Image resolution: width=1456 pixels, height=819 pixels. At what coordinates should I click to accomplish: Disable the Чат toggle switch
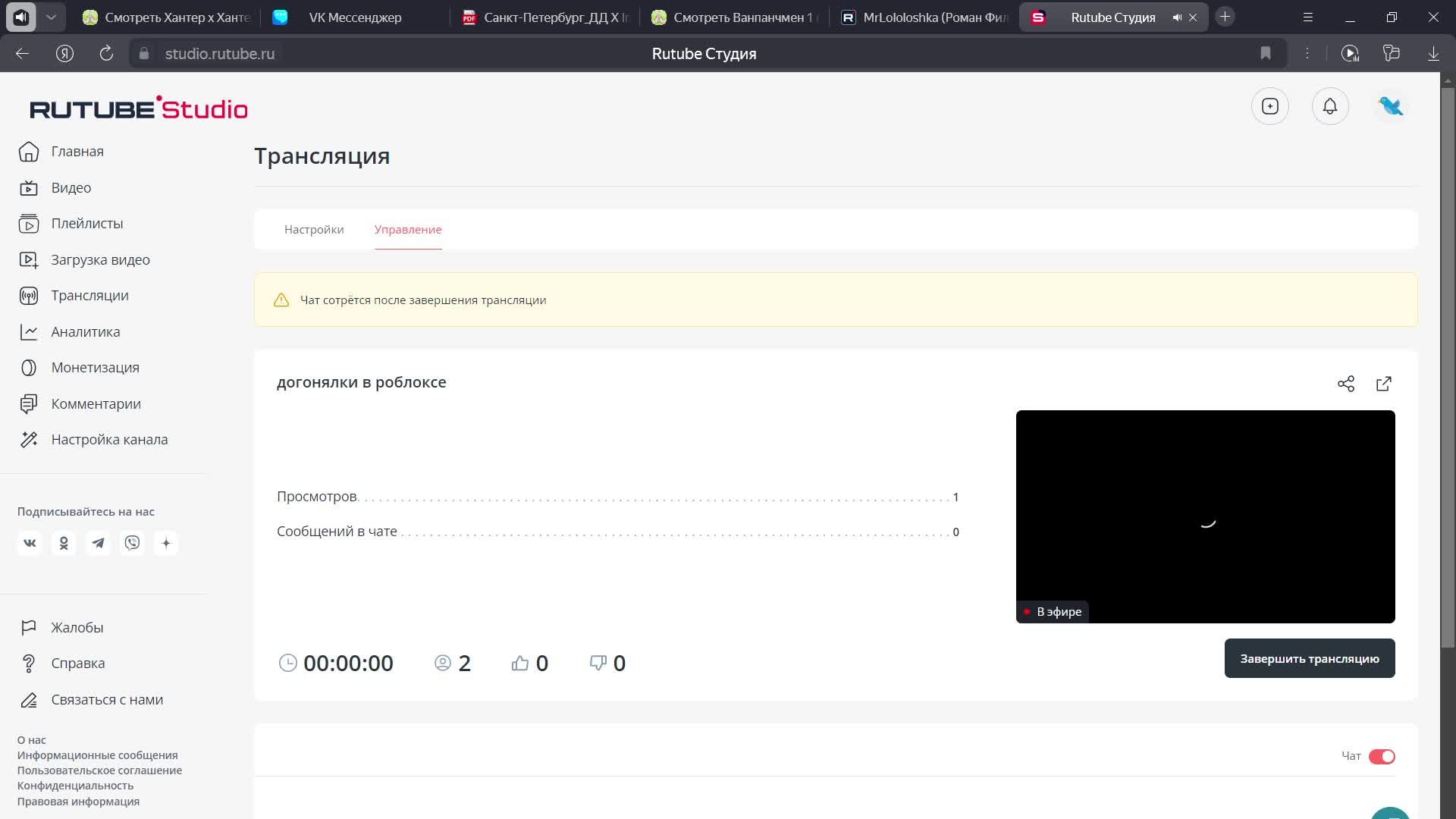pos(1381,756)
